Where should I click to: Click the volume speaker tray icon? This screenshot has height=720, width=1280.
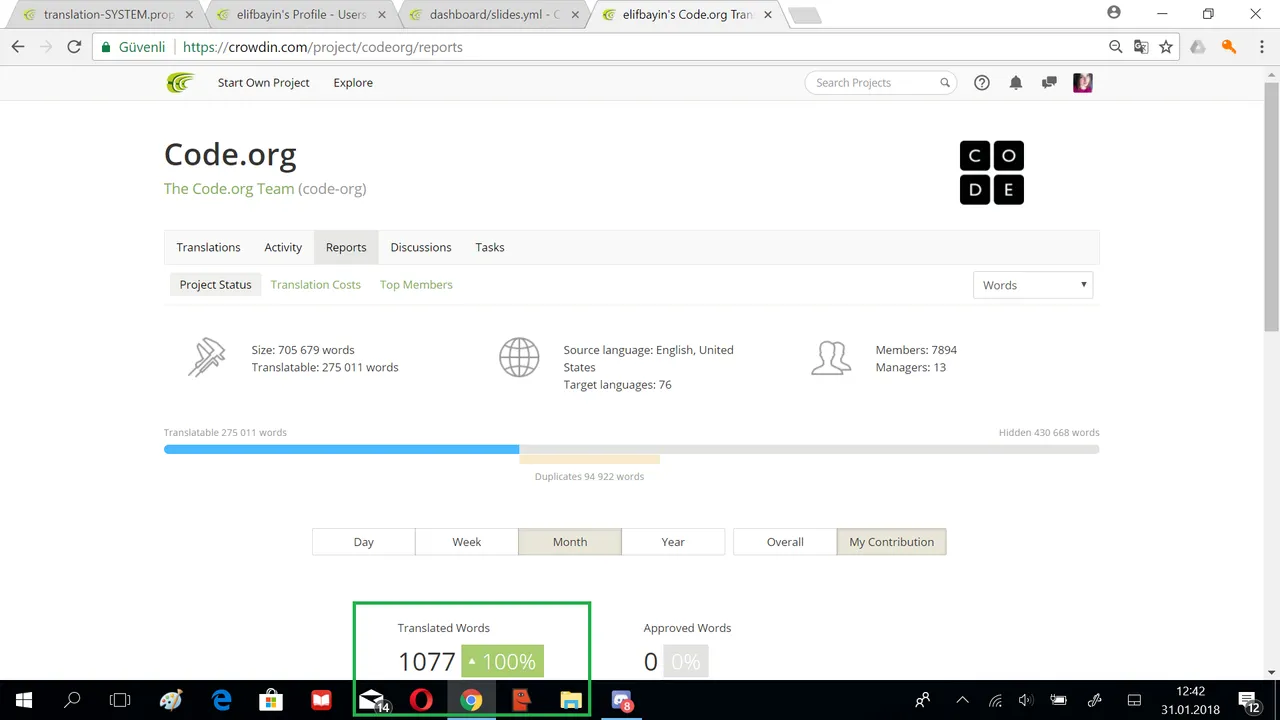(1026, 700)
